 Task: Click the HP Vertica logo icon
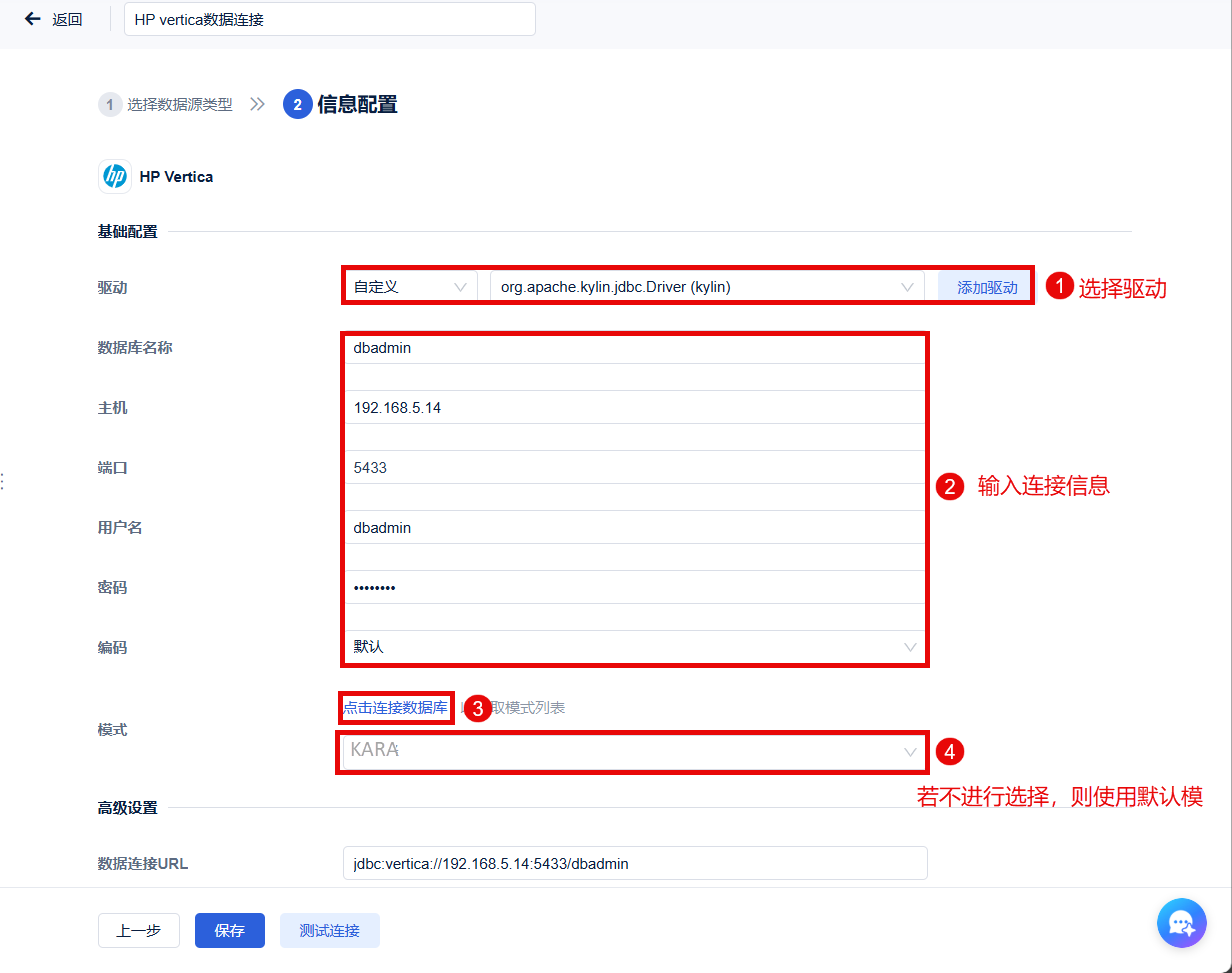coord(115,176)
